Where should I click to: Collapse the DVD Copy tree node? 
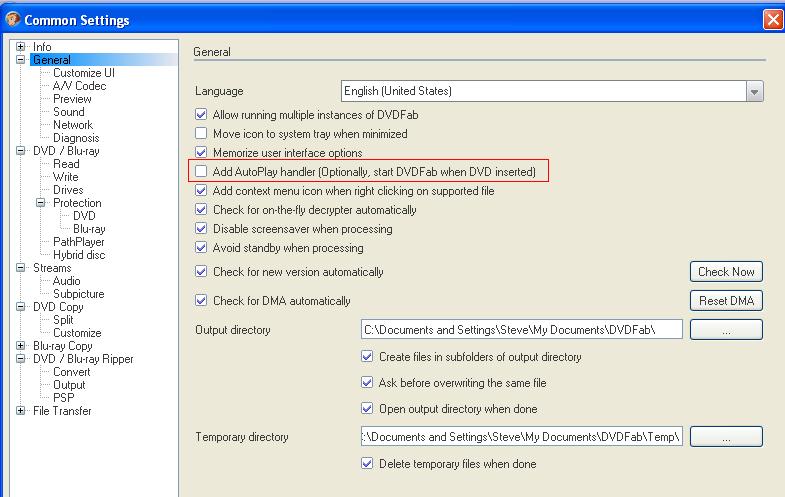[x=21, y=307]
